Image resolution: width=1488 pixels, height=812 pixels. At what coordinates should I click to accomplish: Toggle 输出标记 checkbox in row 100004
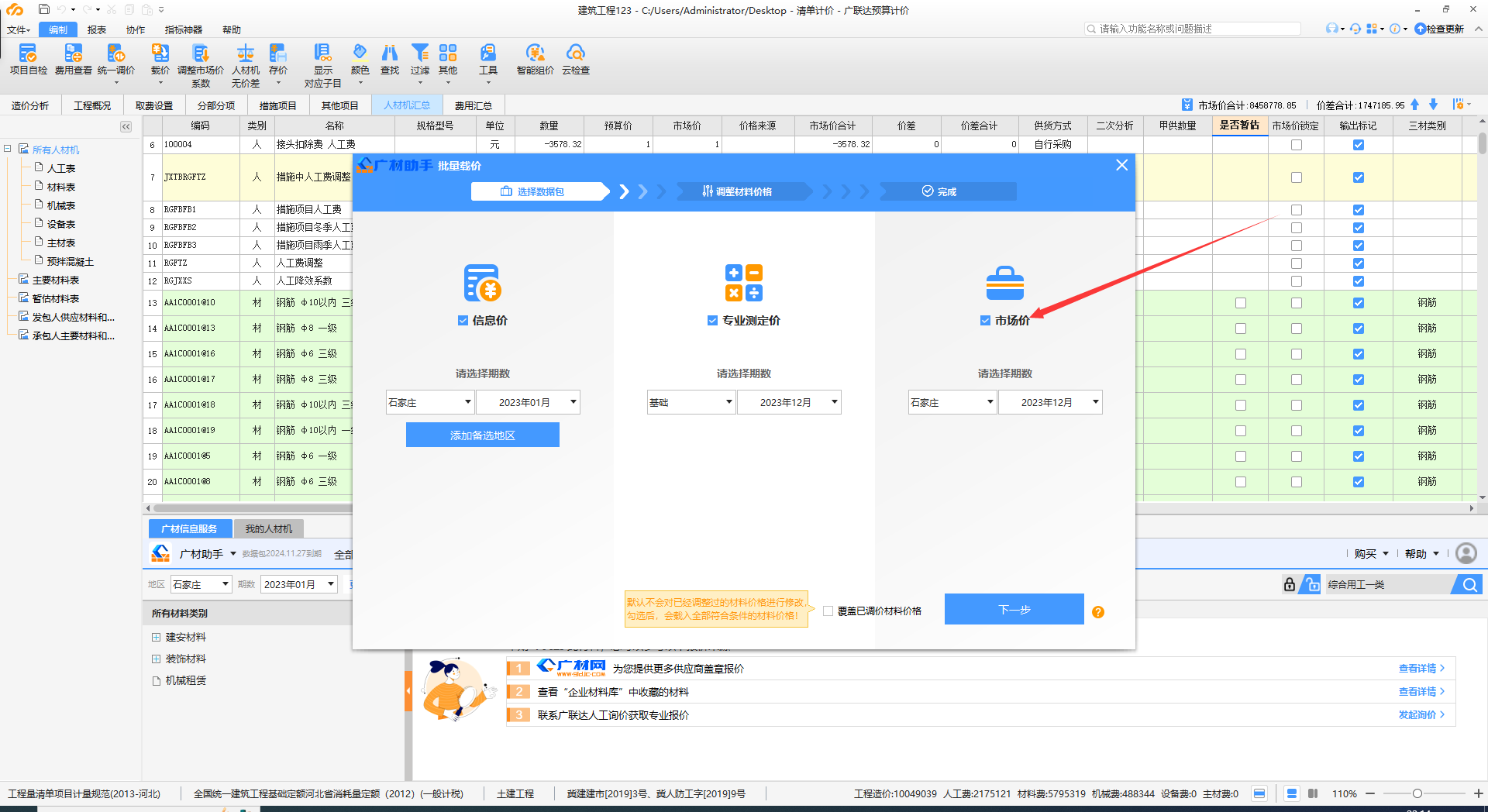tap(1359, 145)
